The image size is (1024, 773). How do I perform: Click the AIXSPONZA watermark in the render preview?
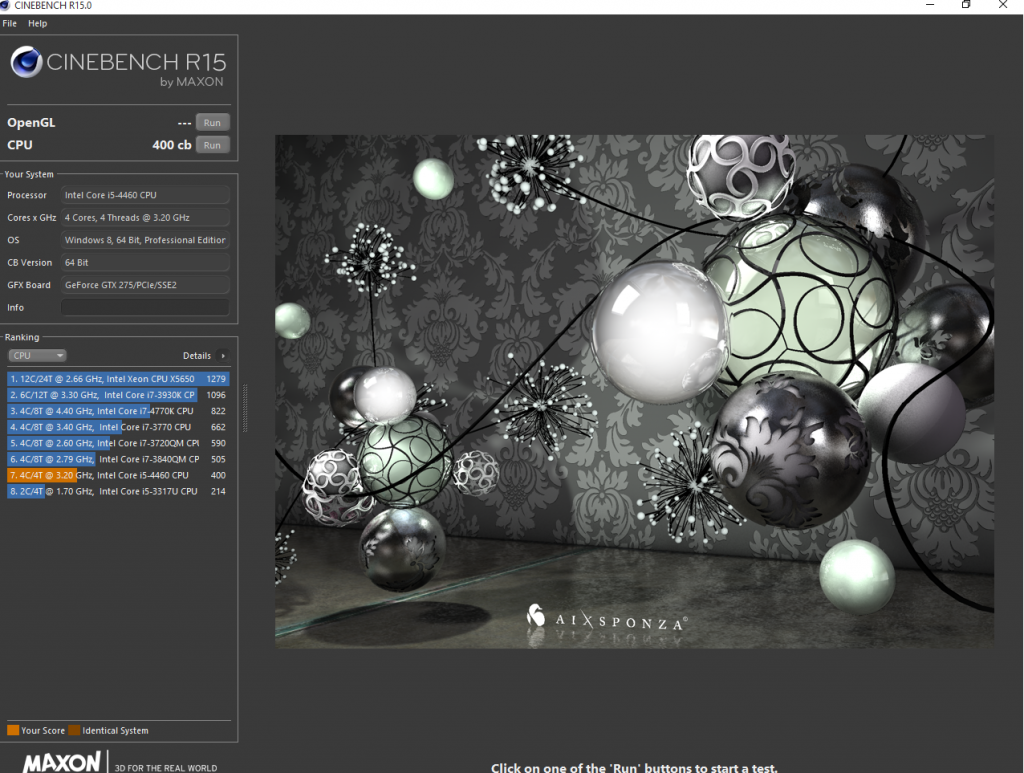coord(606,620)
